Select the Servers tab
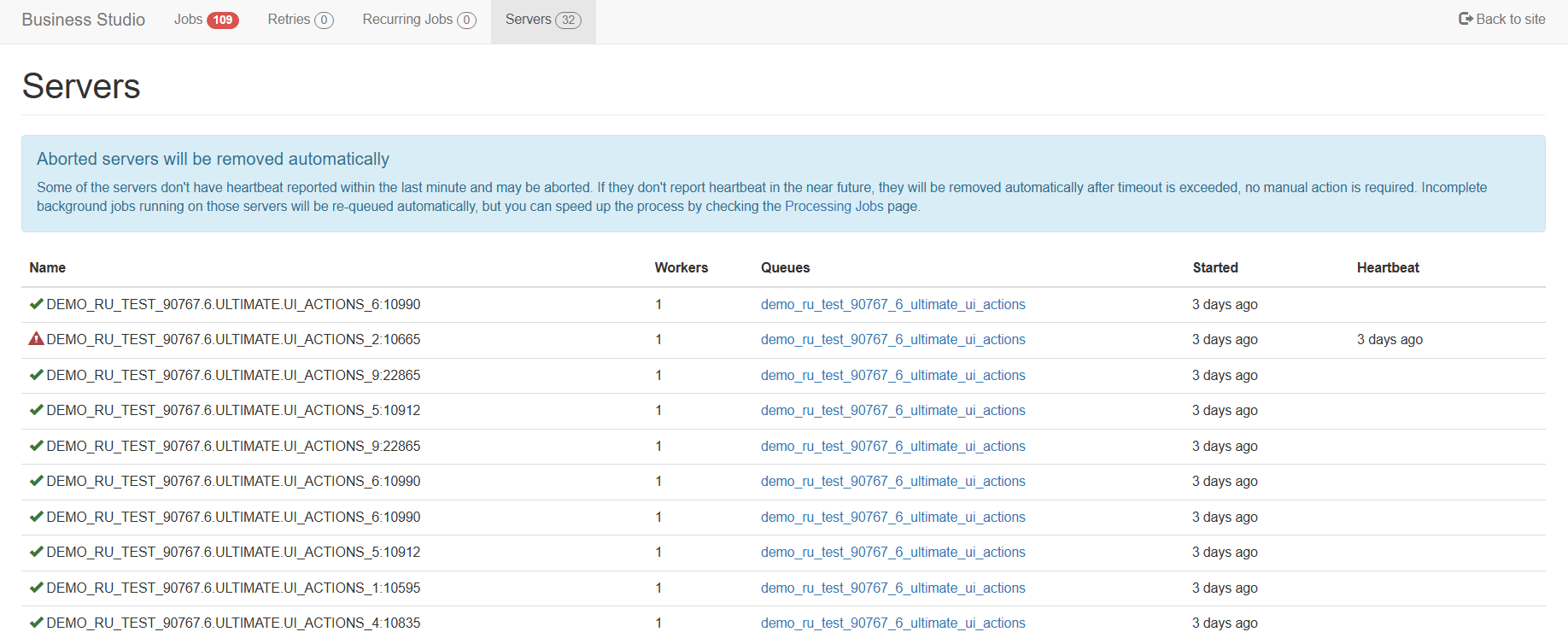 tap(528, 20)
